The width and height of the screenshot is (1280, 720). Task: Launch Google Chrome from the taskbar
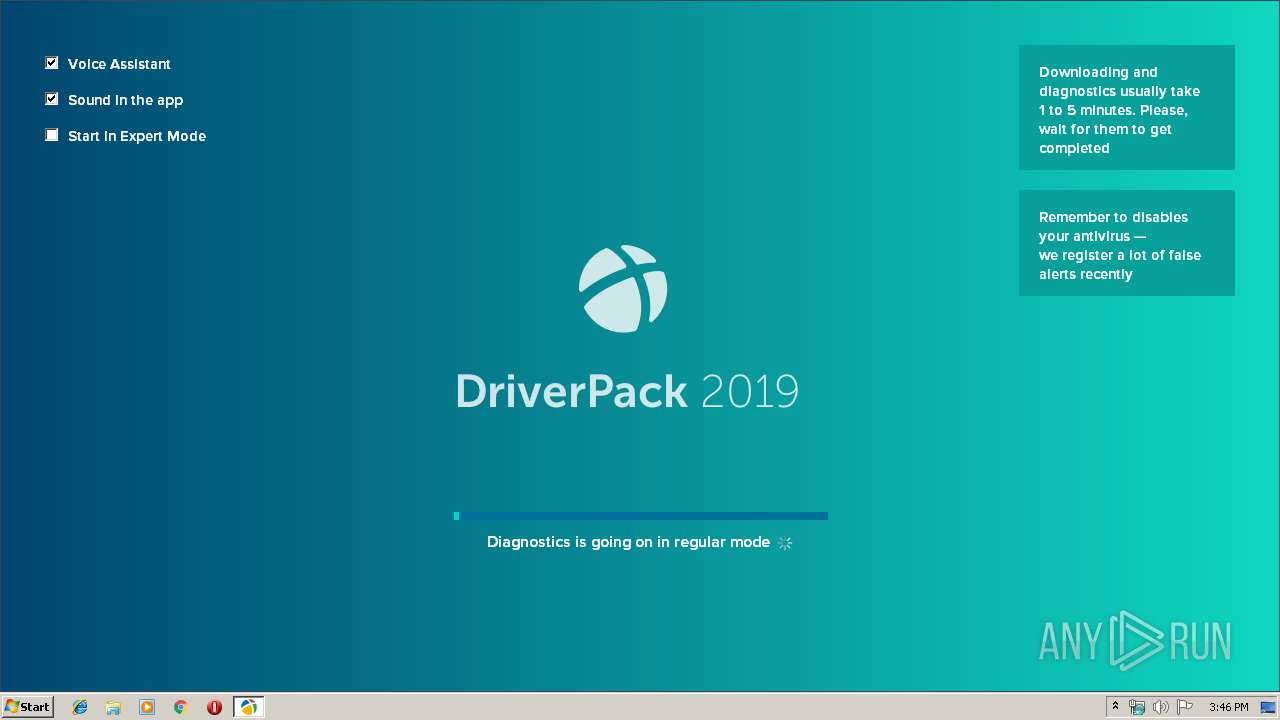[181, 707]
